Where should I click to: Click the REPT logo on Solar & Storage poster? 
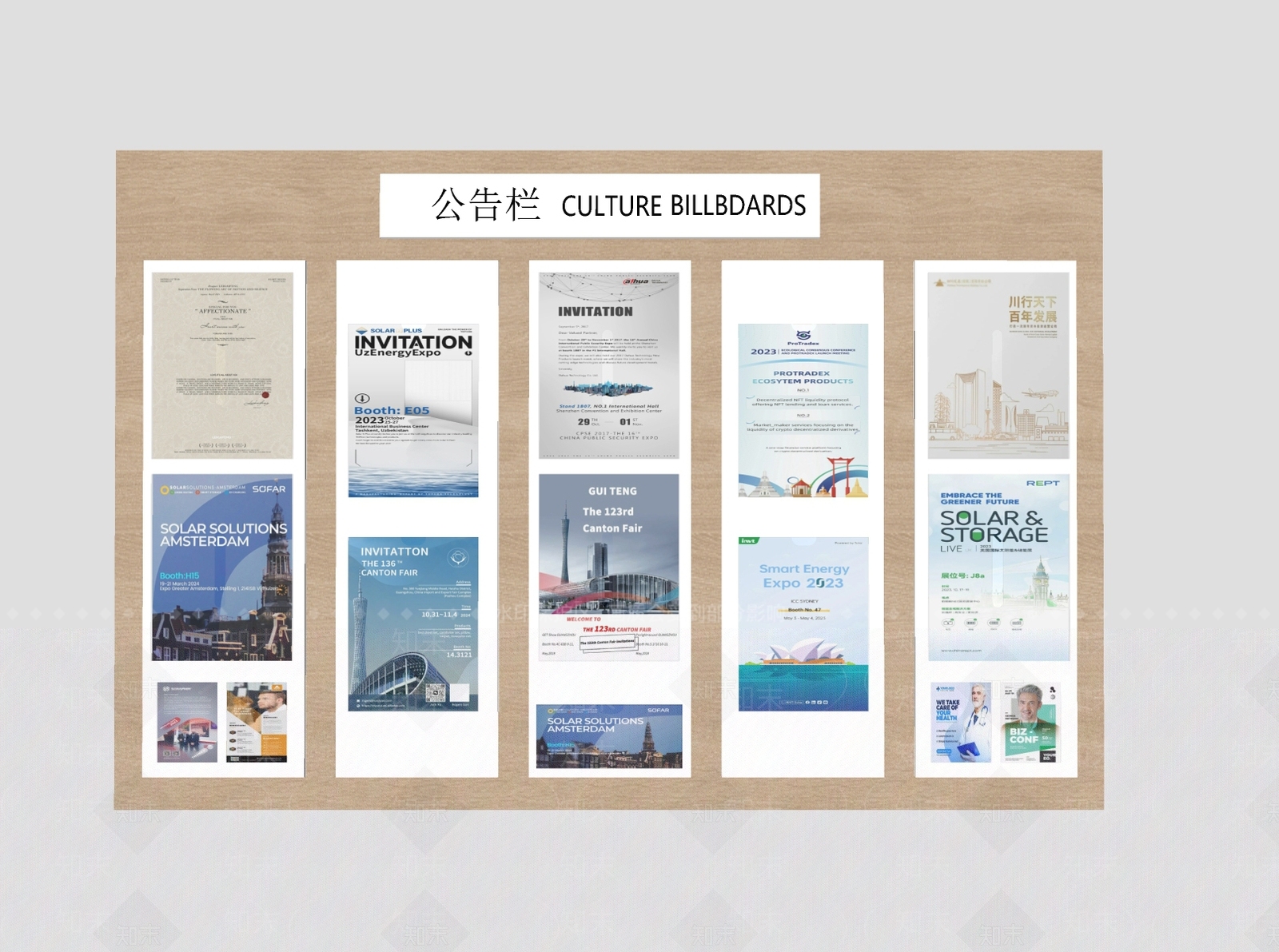pyautogui.click(x=1042, y=484)
